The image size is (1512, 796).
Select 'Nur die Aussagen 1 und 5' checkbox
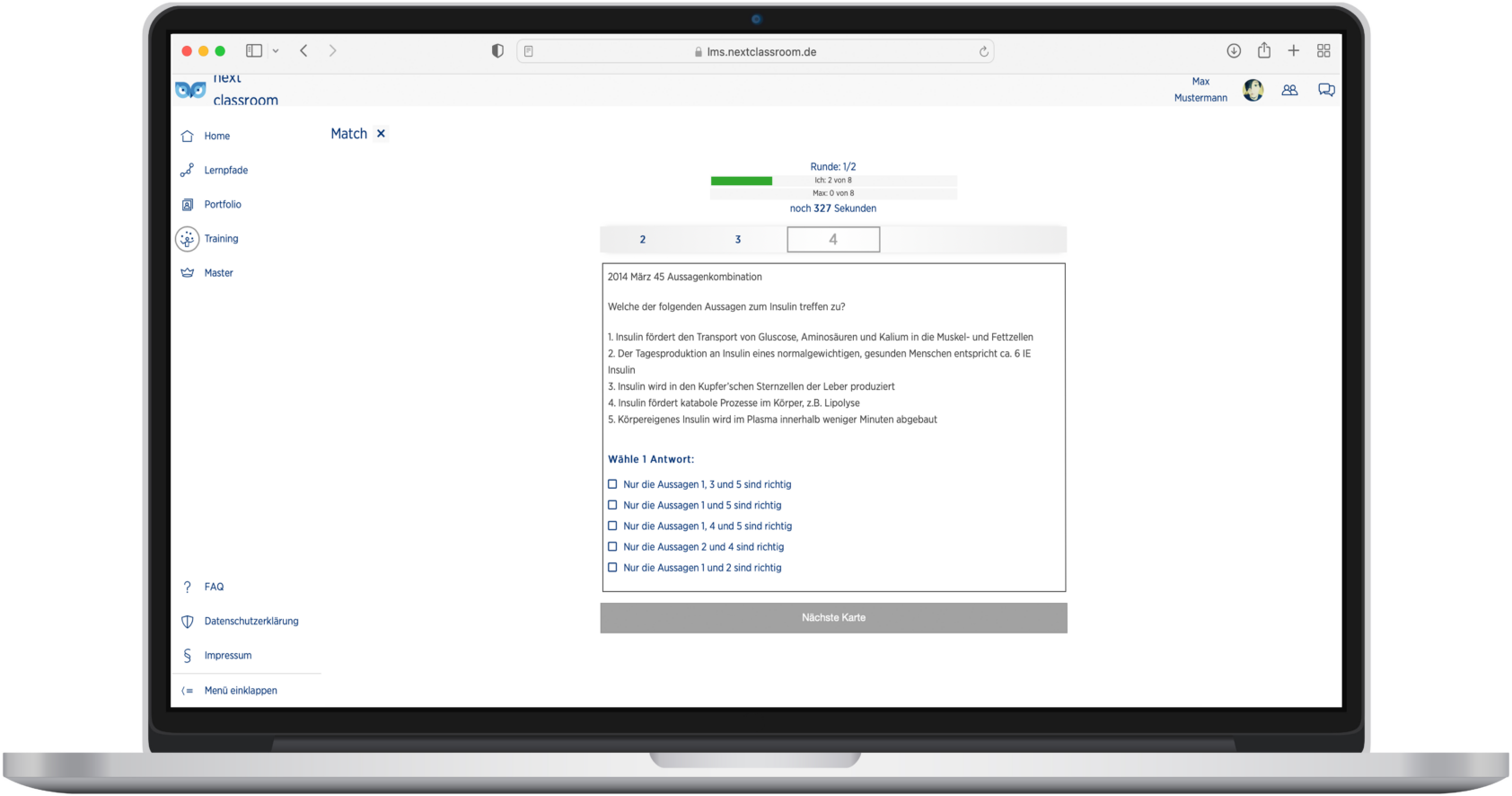612,505
